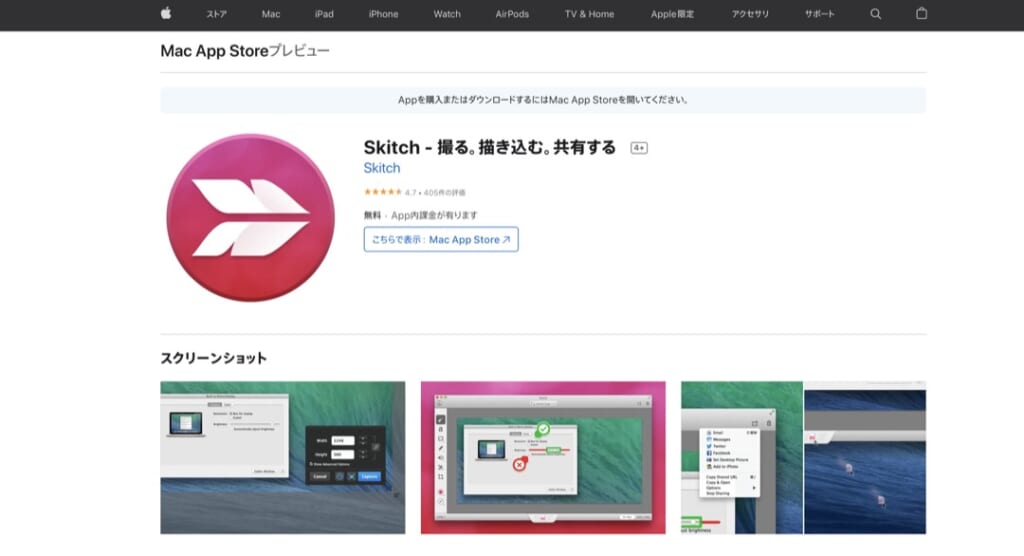Open the shopping bag icon
Screen dimensions: 1024x556
click(x=921, y=13)
